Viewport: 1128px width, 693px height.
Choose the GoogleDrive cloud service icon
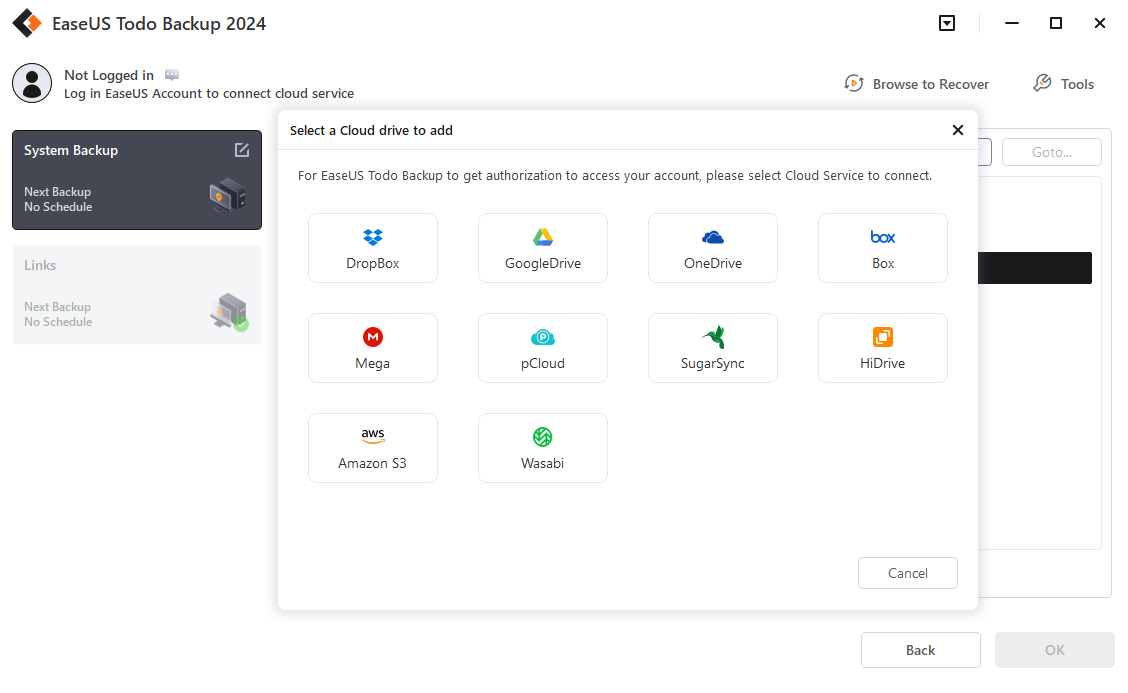pos(542,237)
